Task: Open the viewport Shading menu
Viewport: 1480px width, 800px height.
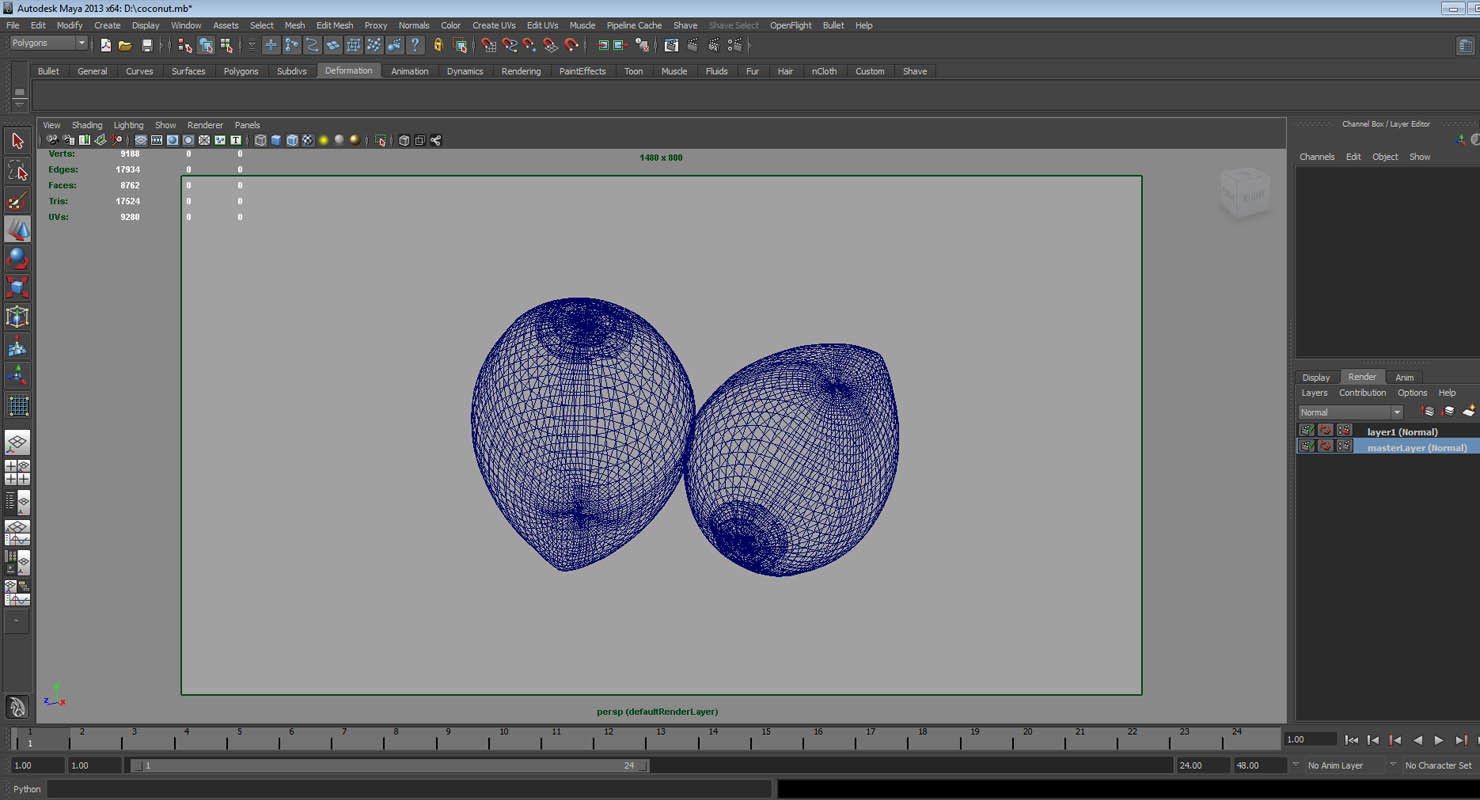Action: pyautogui.click(x=87, y=125)
